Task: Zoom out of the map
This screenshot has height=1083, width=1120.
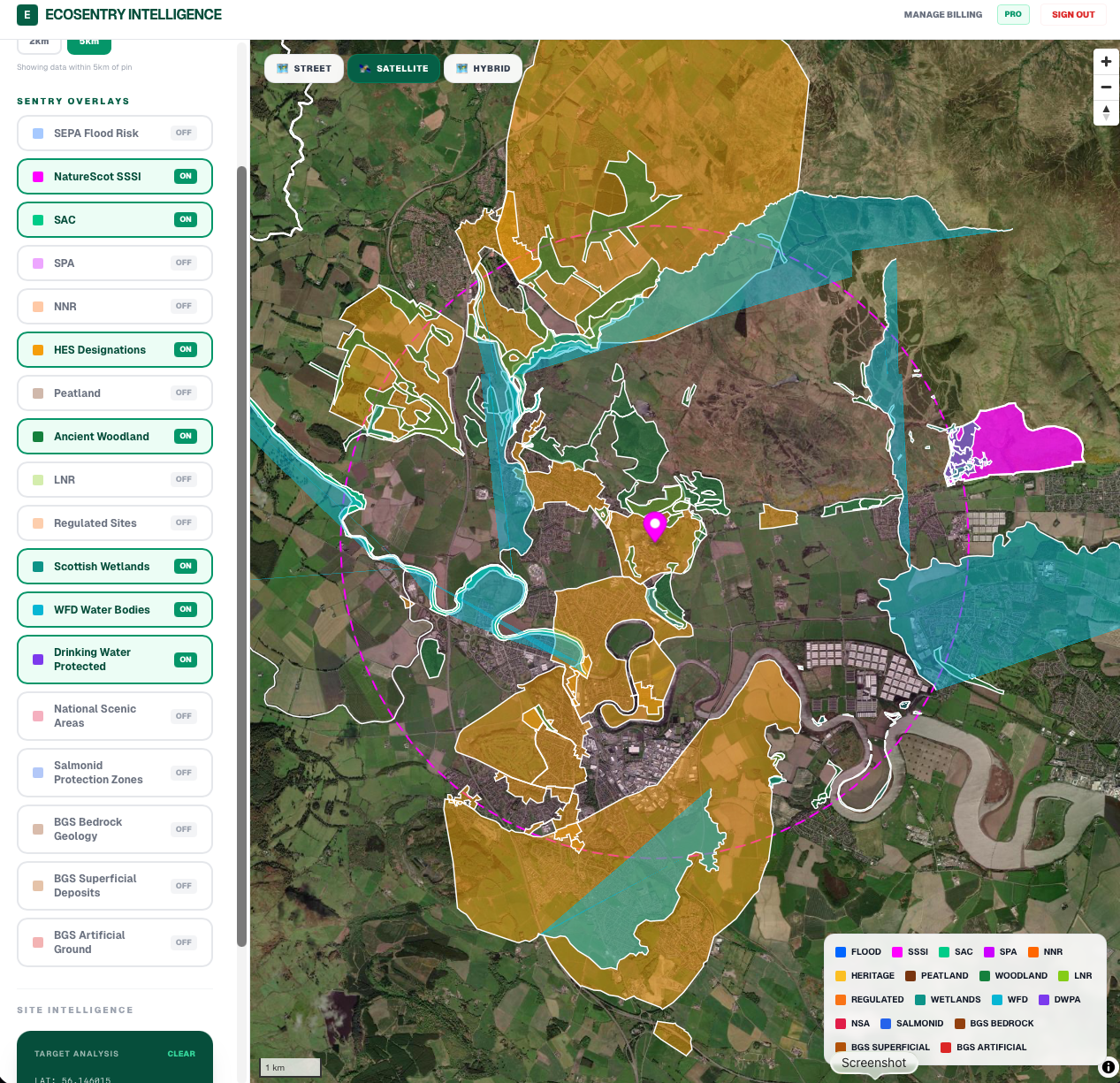Action: pos(1106,87)
